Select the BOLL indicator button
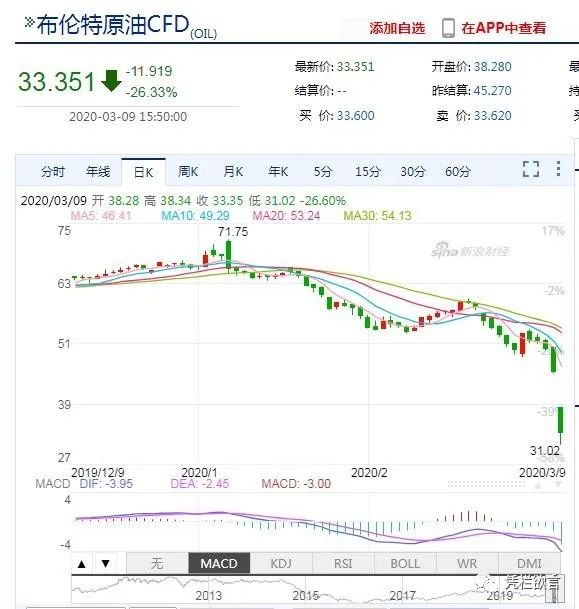Image resolution: width=579 pixels, height=609 pixels. [x=405, y=563]
